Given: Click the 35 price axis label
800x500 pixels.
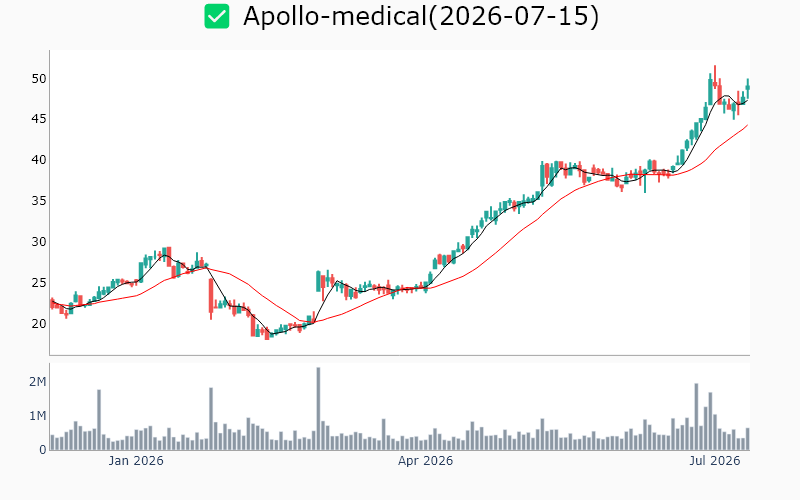Looking at the screenshot, I should tap(39, 201).
